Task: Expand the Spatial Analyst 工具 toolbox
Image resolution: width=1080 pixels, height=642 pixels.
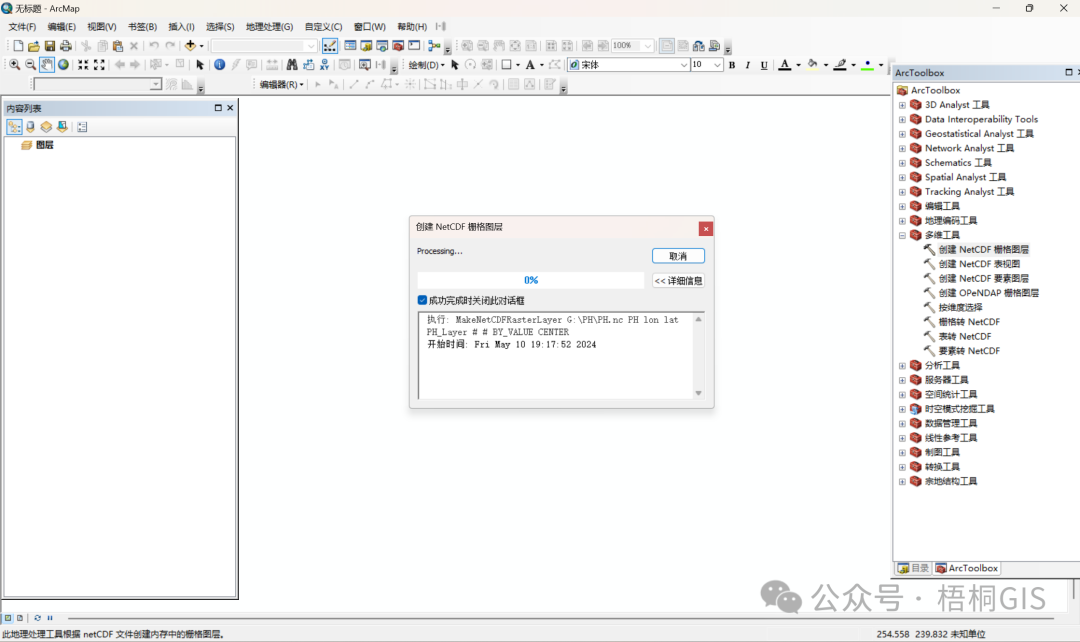Action: pos(902,177)
